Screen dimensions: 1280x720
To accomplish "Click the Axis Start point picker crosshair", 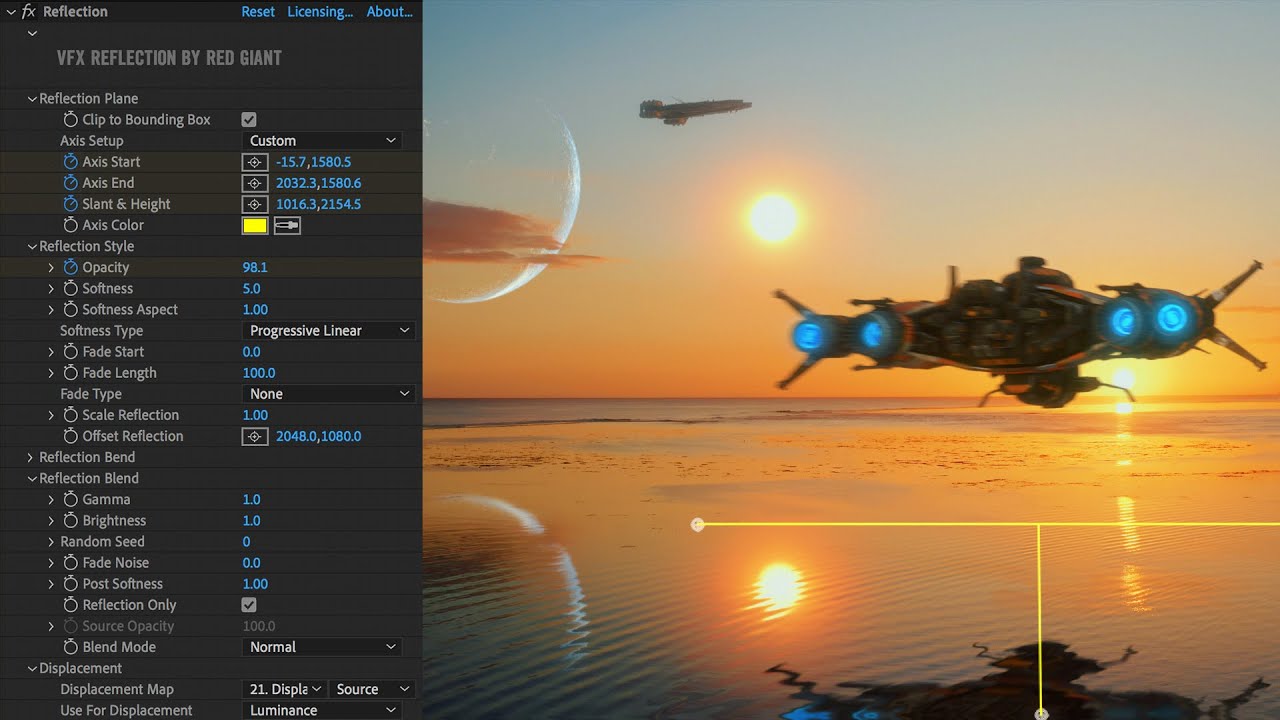I will tap(255, 162).
